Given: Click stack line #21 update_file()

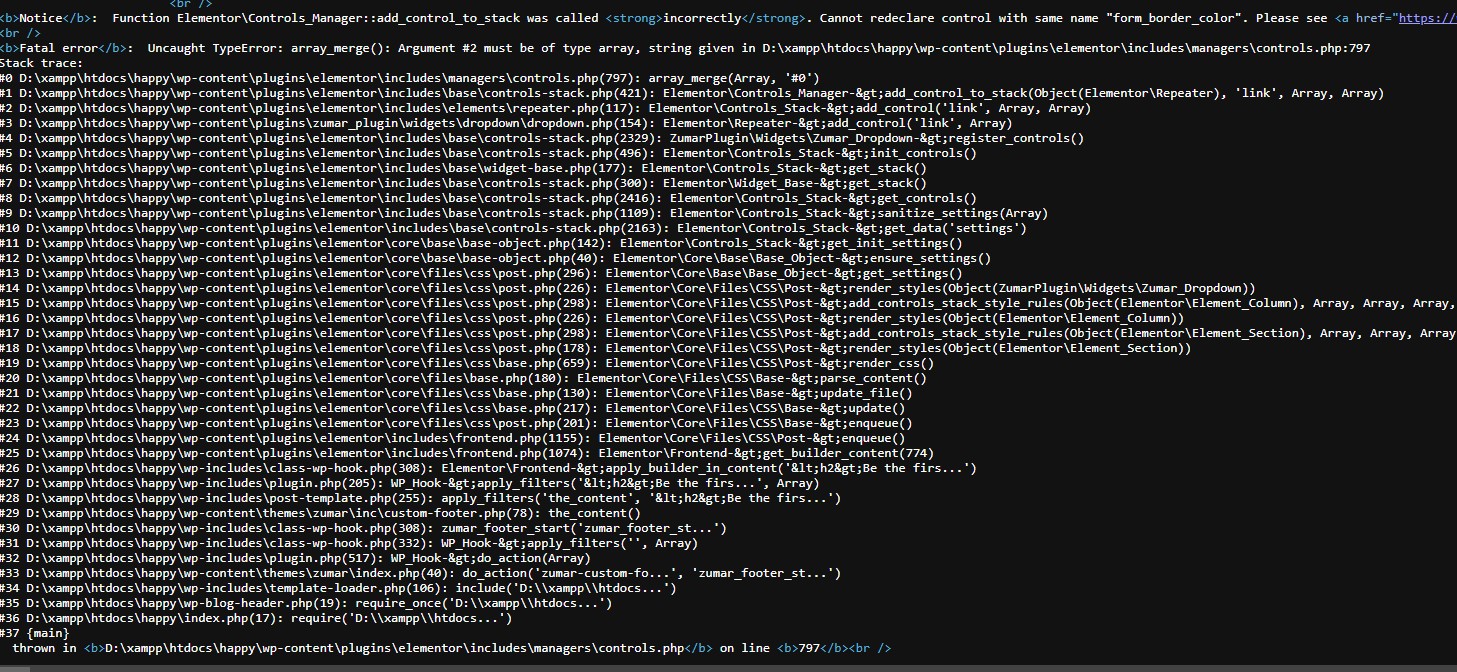Looking at the screenshot, I should pos(457,393).
